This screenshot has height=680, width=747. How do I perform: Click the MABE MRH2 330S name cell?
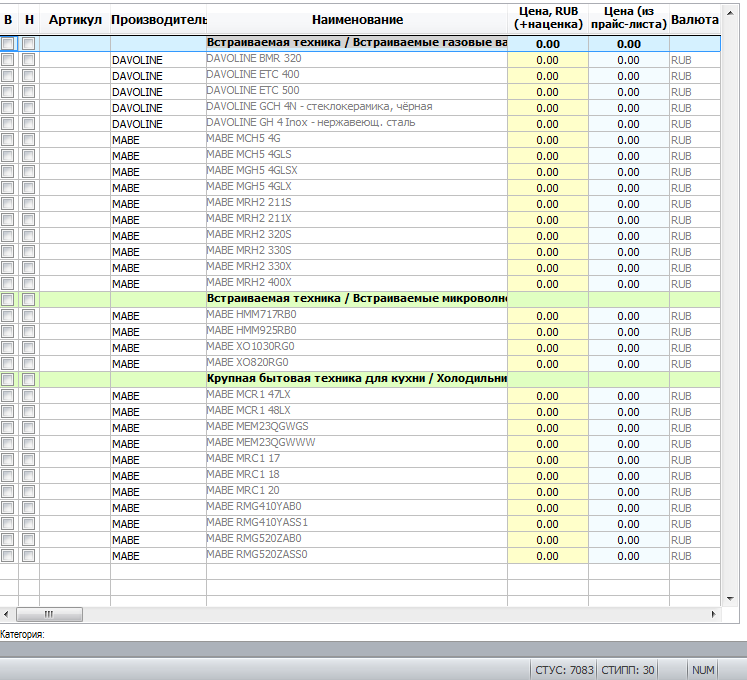357,252
